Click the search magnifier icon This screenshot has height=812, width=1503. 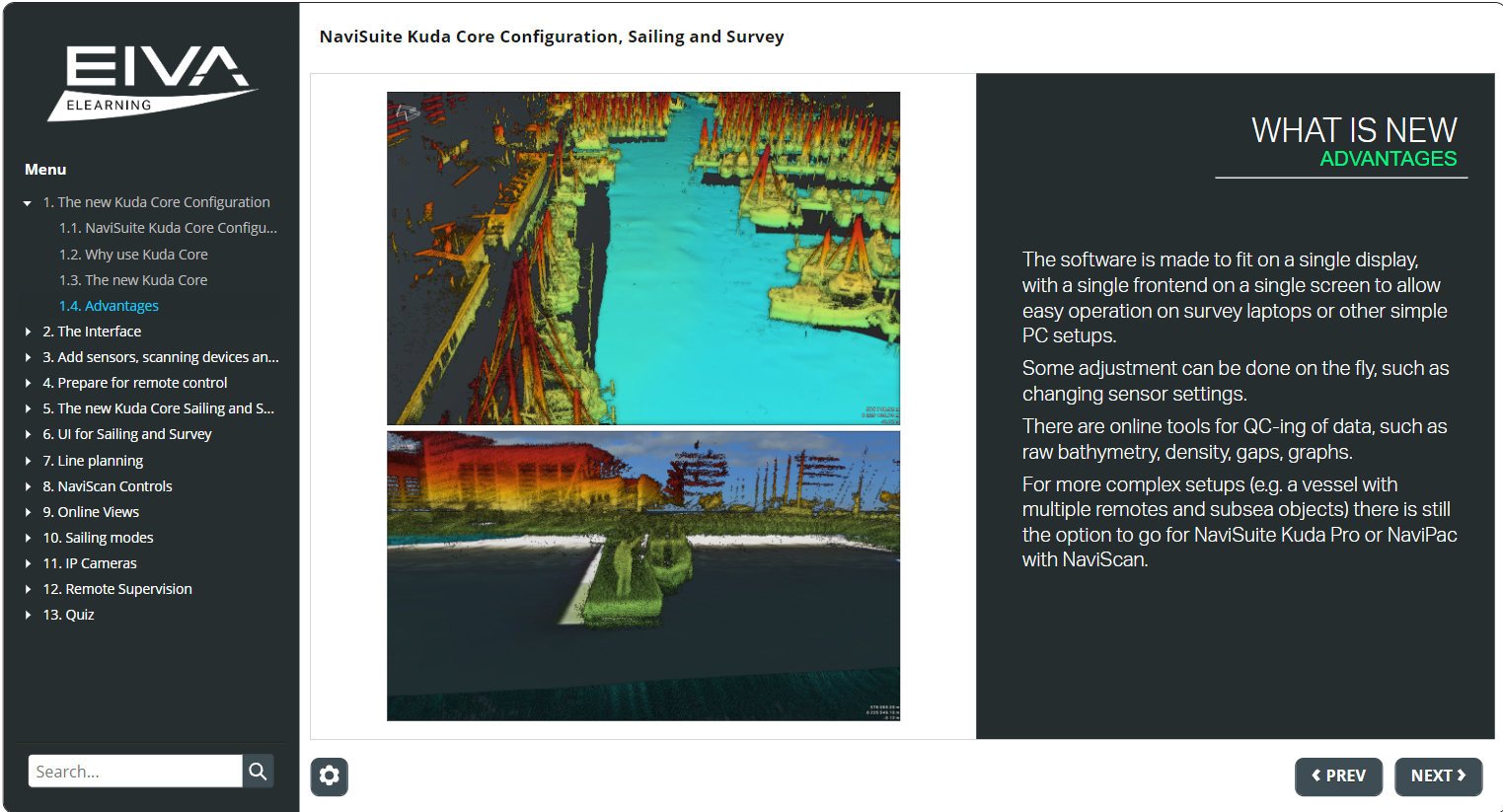(x=258, y=771)
